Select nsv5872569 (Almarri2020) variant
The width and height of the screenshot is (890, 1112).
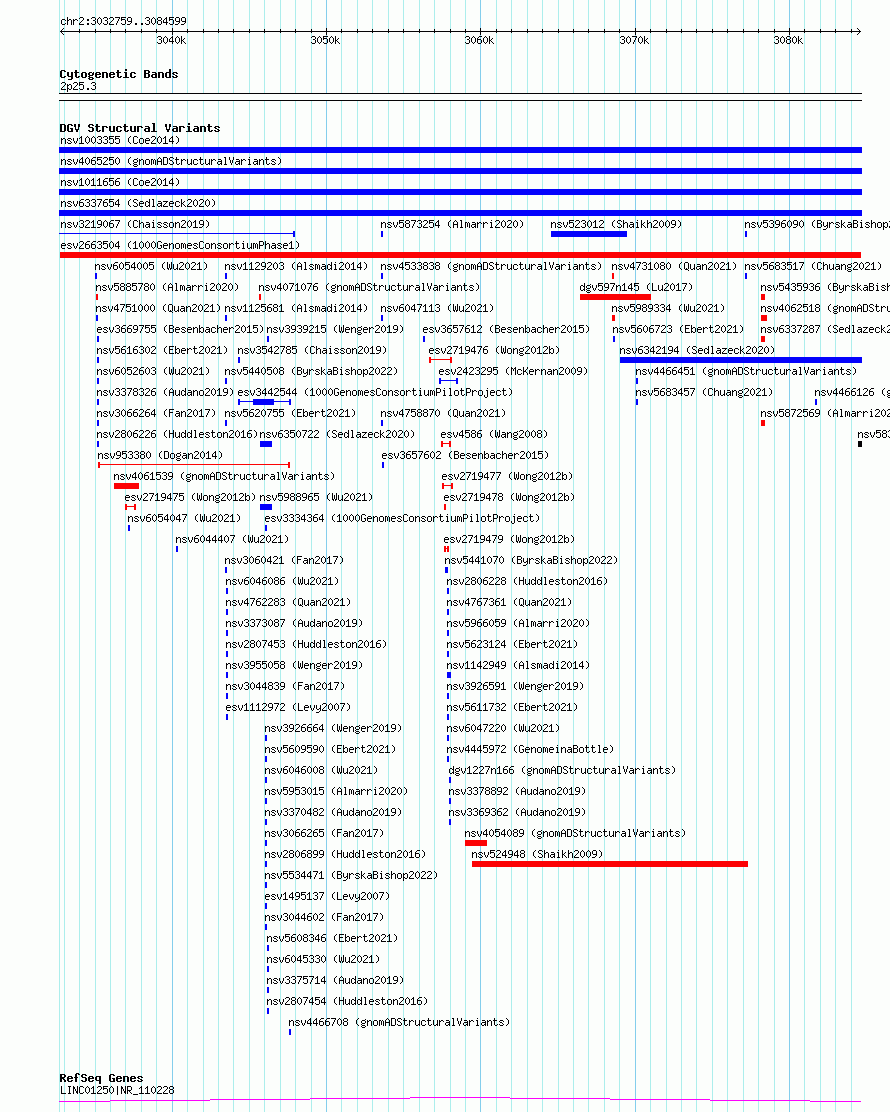pyautogui.click(x=825, y=413)
